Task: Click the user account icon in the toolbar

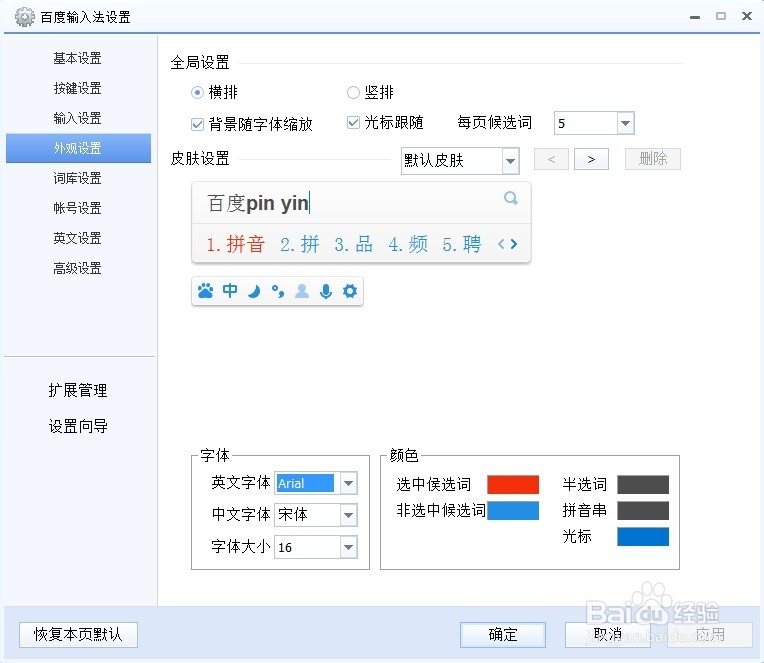Action: [x=302, y=291]
